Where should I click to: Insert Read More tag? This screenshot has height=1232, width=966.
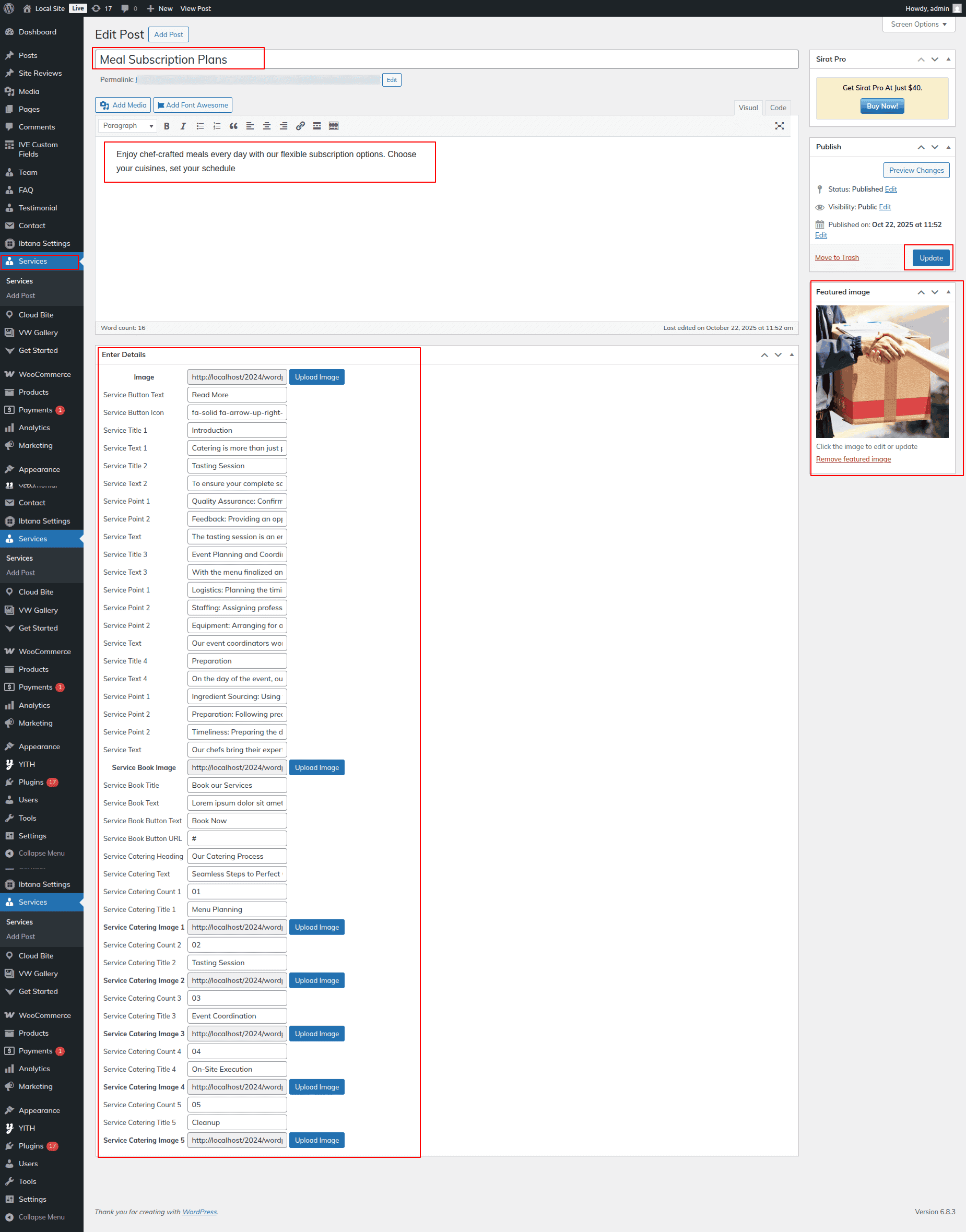(x=317, y=126)
